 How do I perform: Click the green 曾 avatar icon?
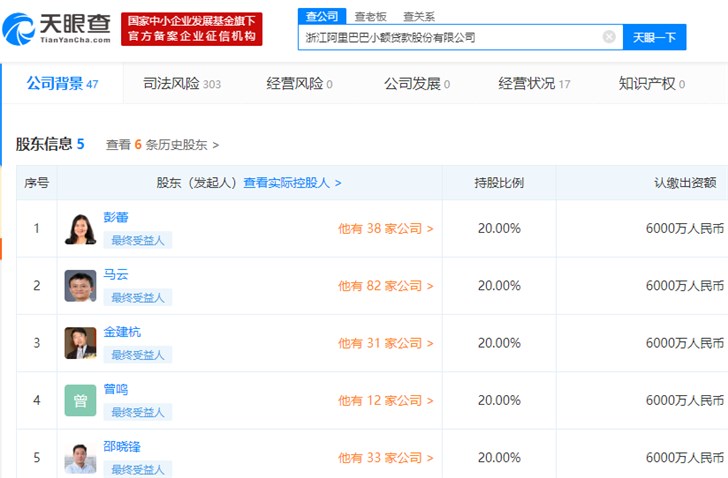tap(80, 400)
